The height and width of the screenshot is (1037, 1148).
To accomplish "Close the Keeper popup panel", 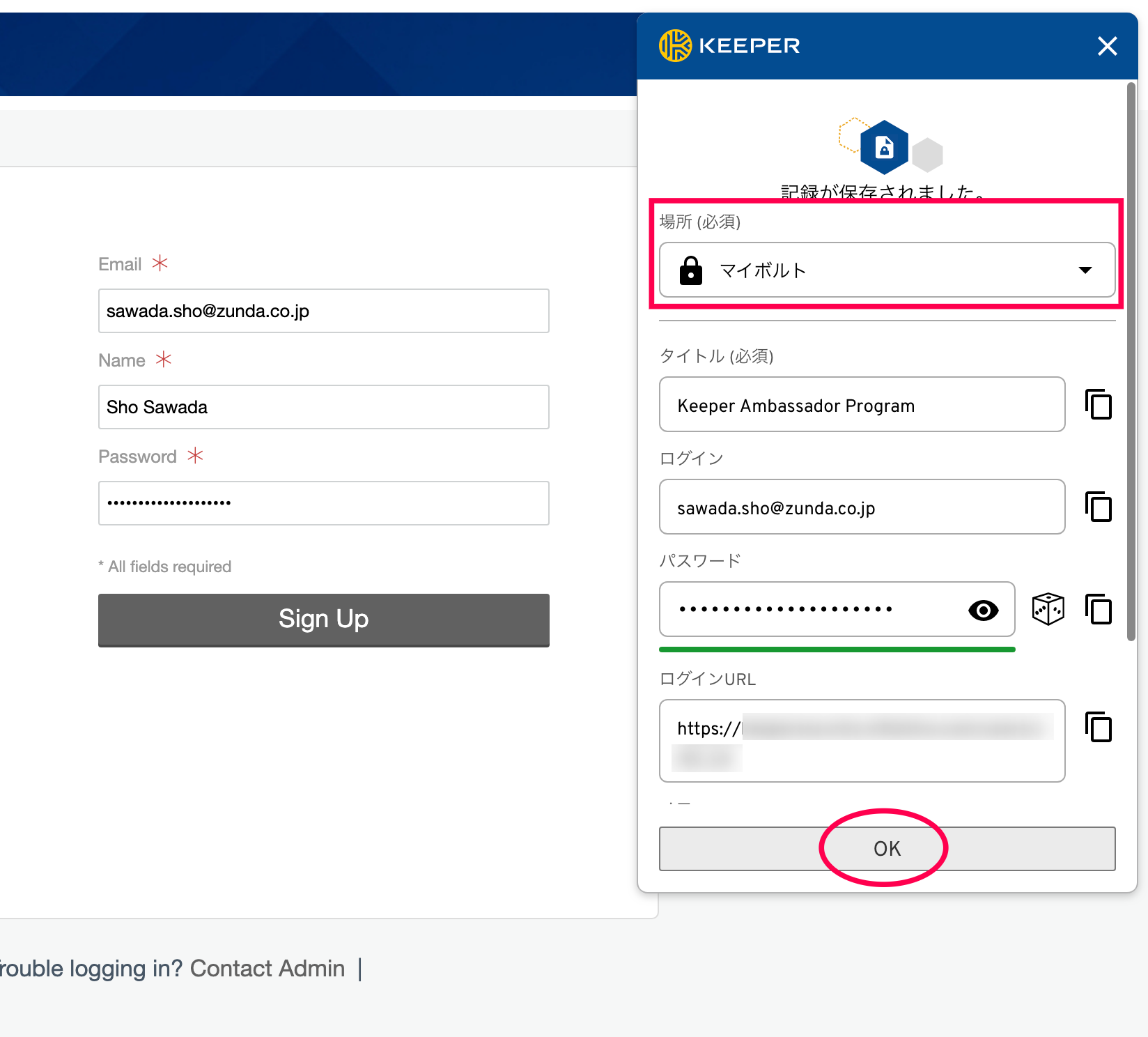I will coord(1107,46).
